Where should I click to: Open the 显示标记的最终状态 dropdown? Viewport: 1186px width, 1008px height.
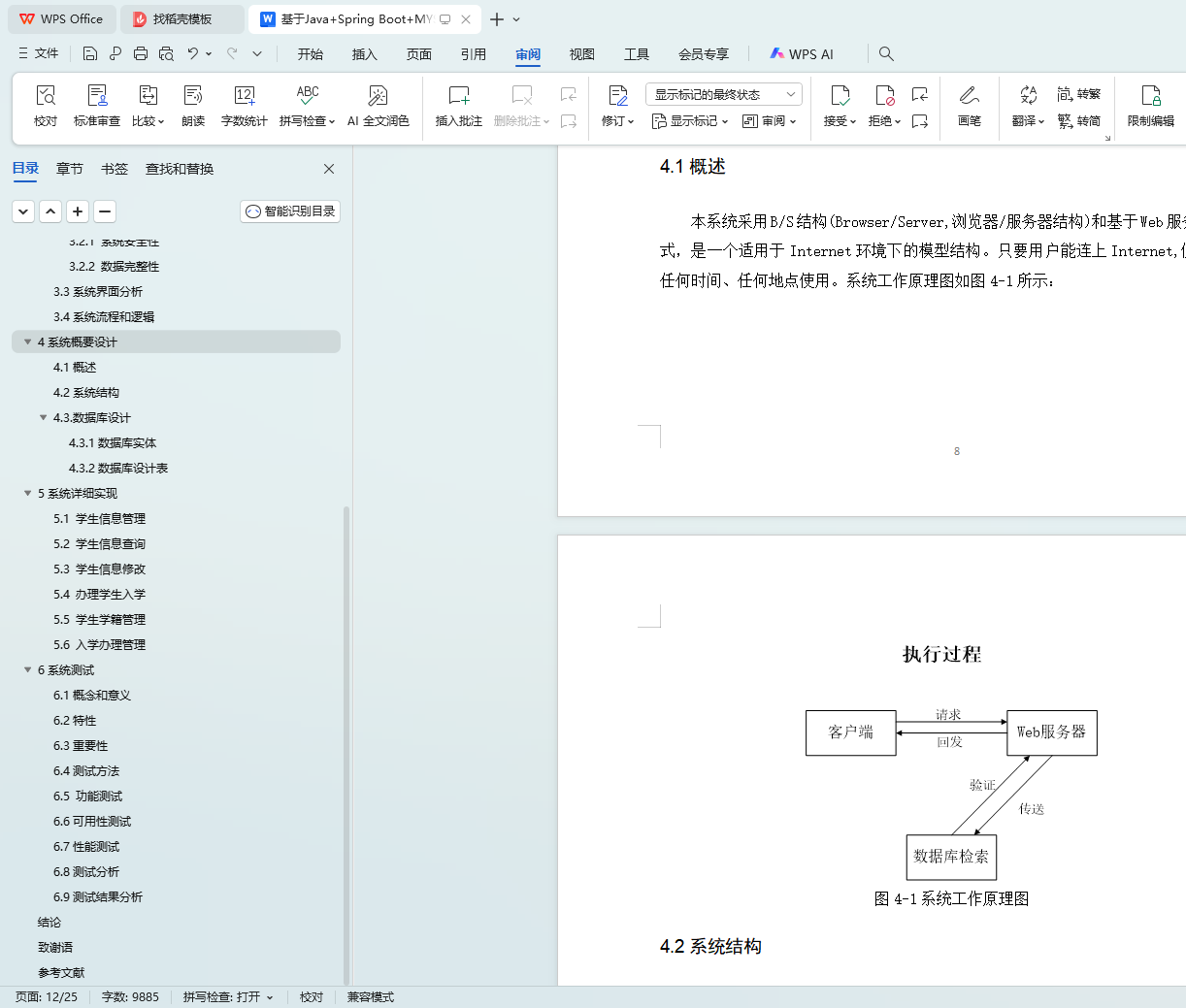coord(723,94)
